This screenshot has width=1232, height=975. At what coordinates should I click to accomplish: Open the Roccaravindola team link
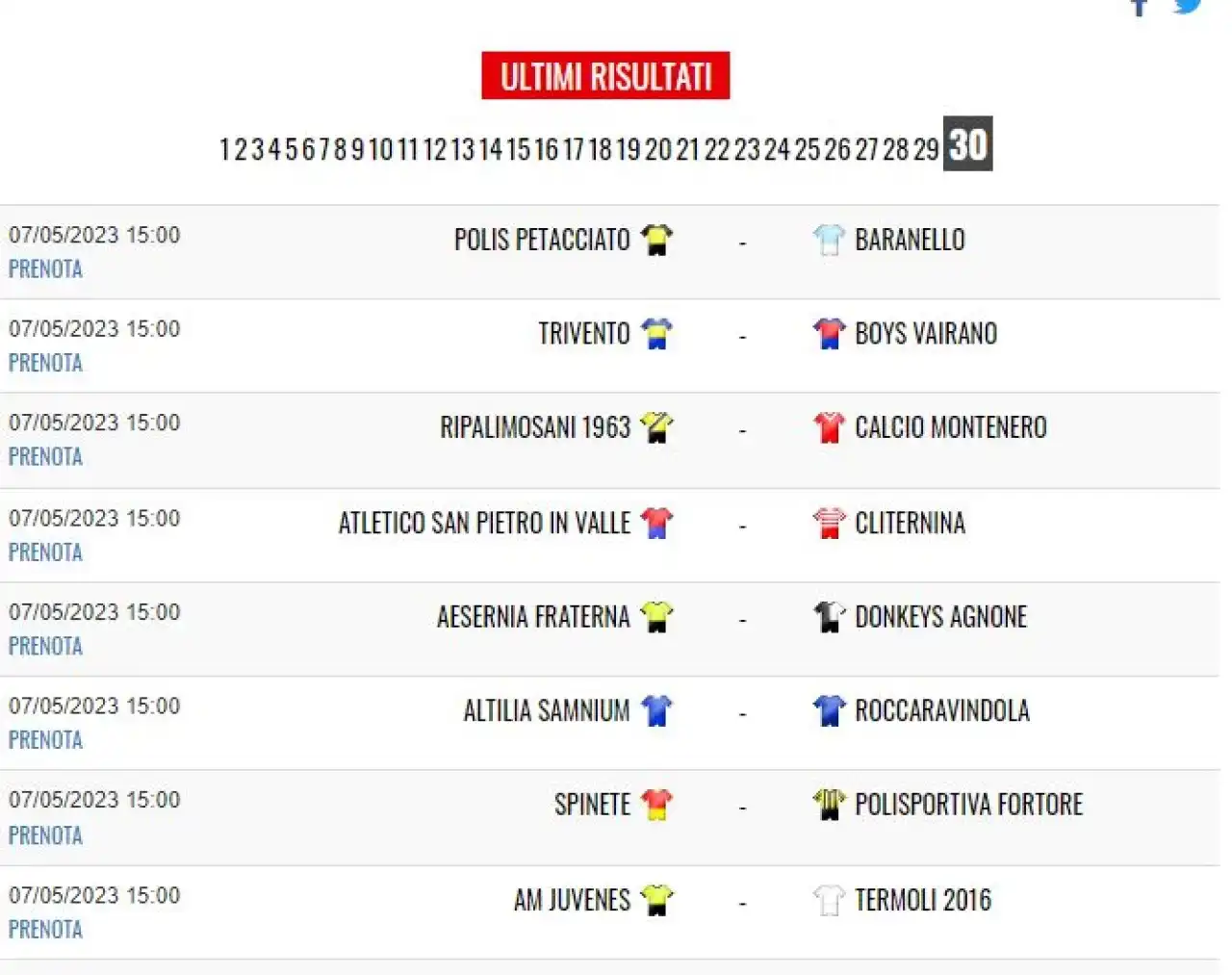(x=942, y=710)
